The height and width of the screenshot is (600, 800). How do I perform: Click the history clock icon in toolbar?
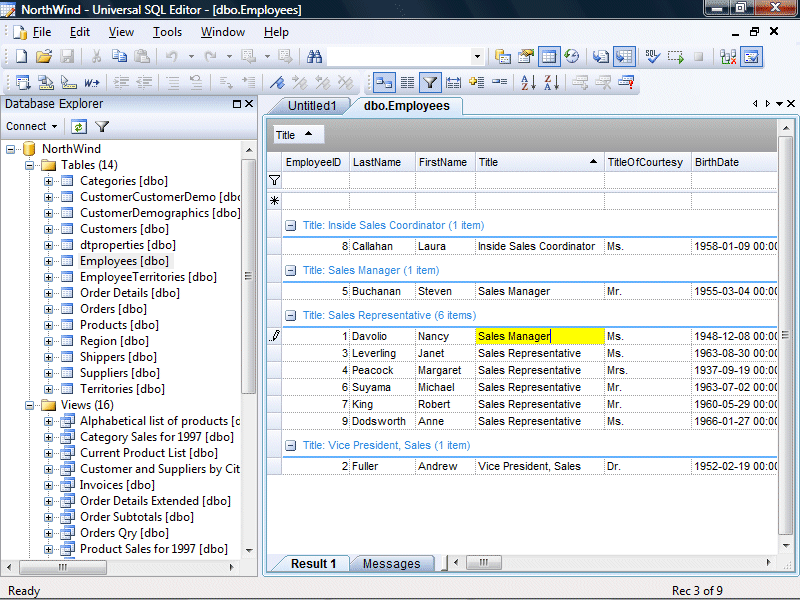click(x=572, y=57)
